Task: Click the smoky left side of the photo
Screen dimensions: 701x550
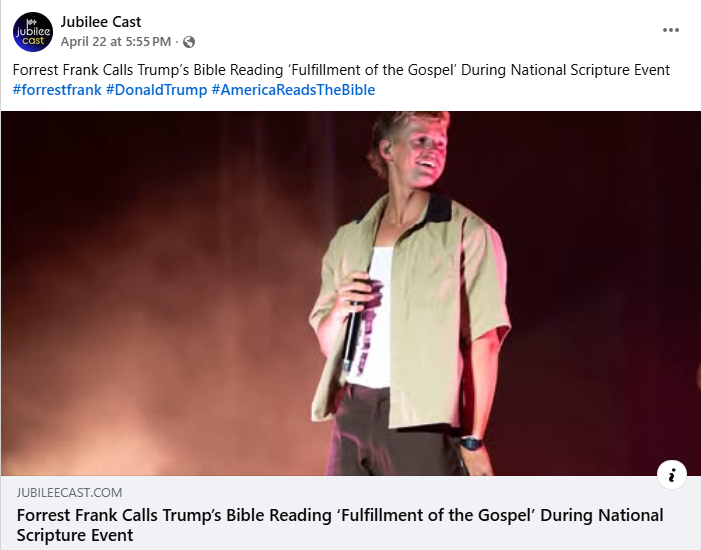Action: point(120,350)
